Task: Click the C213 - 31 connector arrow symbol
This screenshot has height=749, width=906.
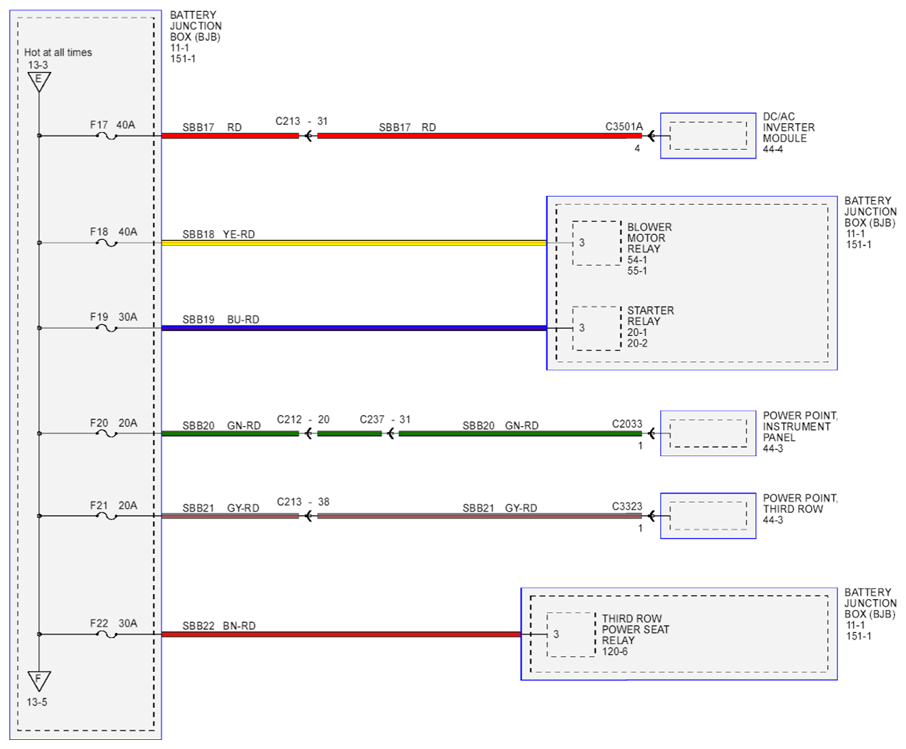Action: pos(309,136)
